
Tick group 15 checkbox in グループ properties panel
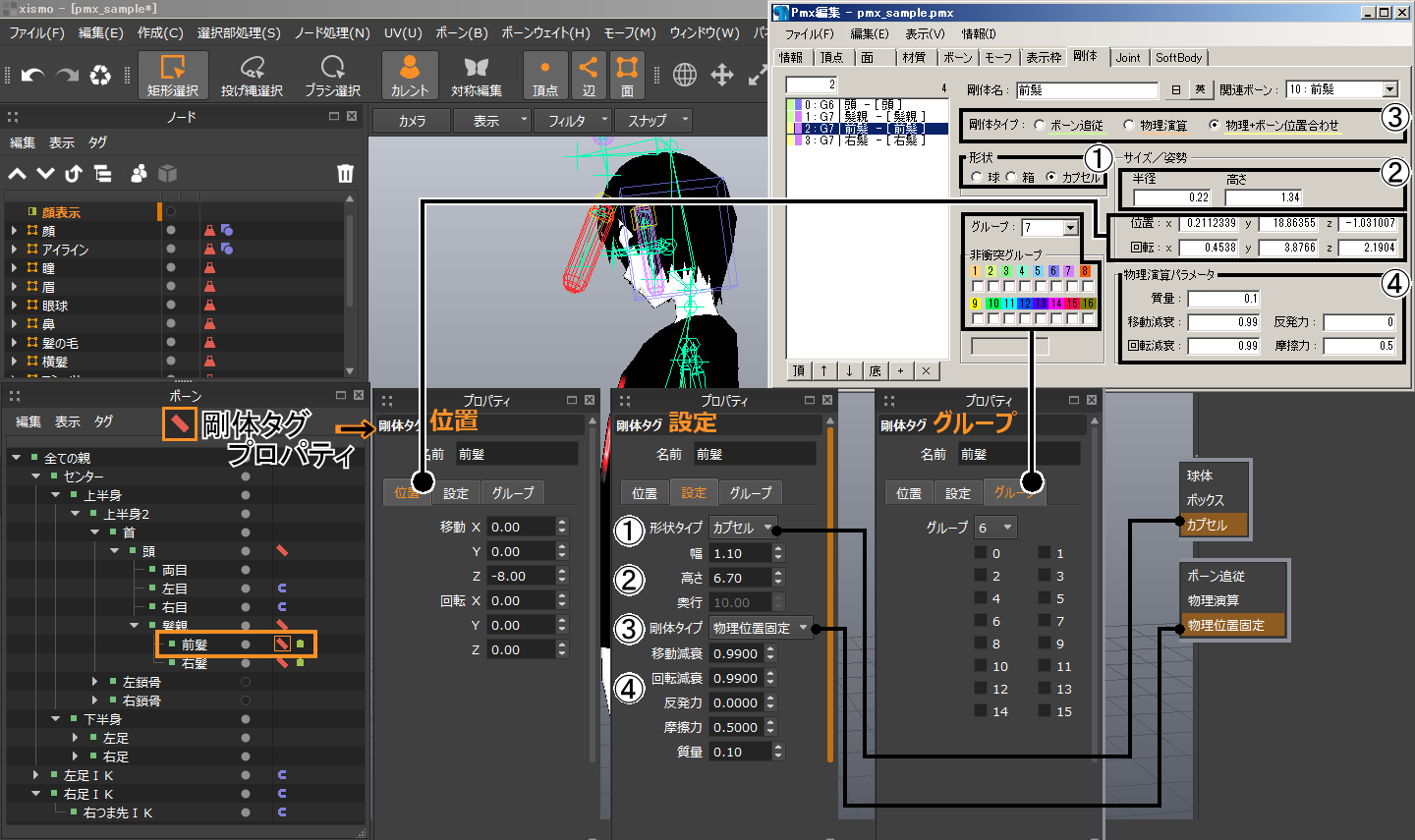coord(1045,711)
